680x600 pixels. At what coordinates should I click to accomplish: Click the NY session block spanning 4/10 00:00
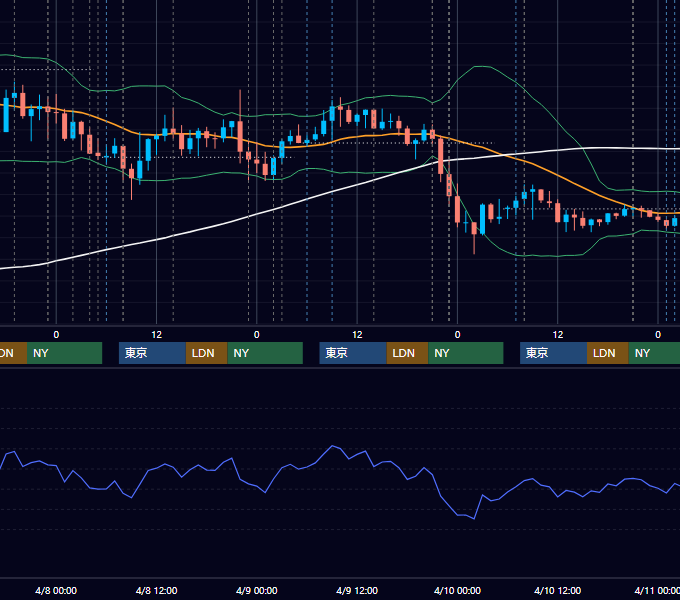[x=466, y=353]
